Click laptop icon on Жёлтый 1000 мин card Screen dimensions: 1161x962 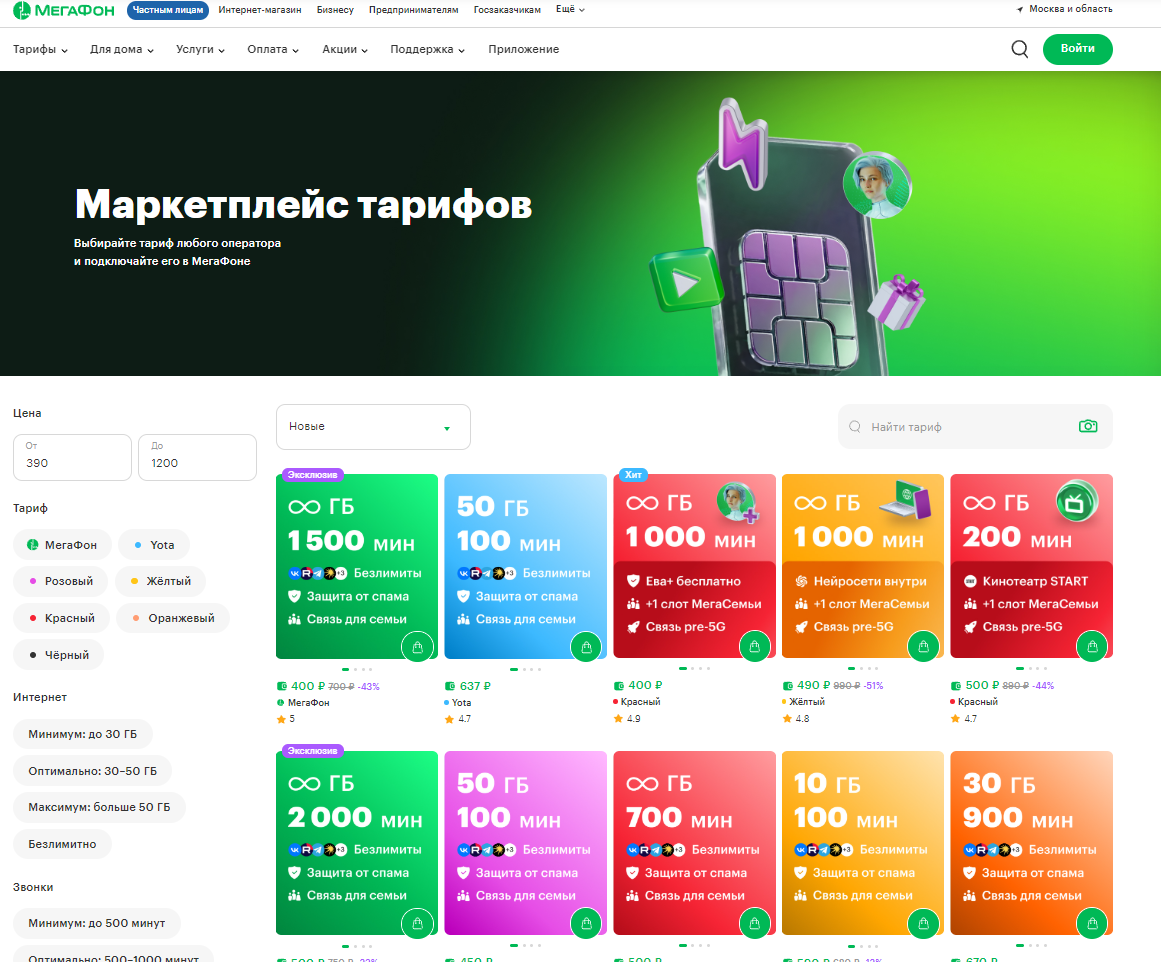(x=905, y=499)
